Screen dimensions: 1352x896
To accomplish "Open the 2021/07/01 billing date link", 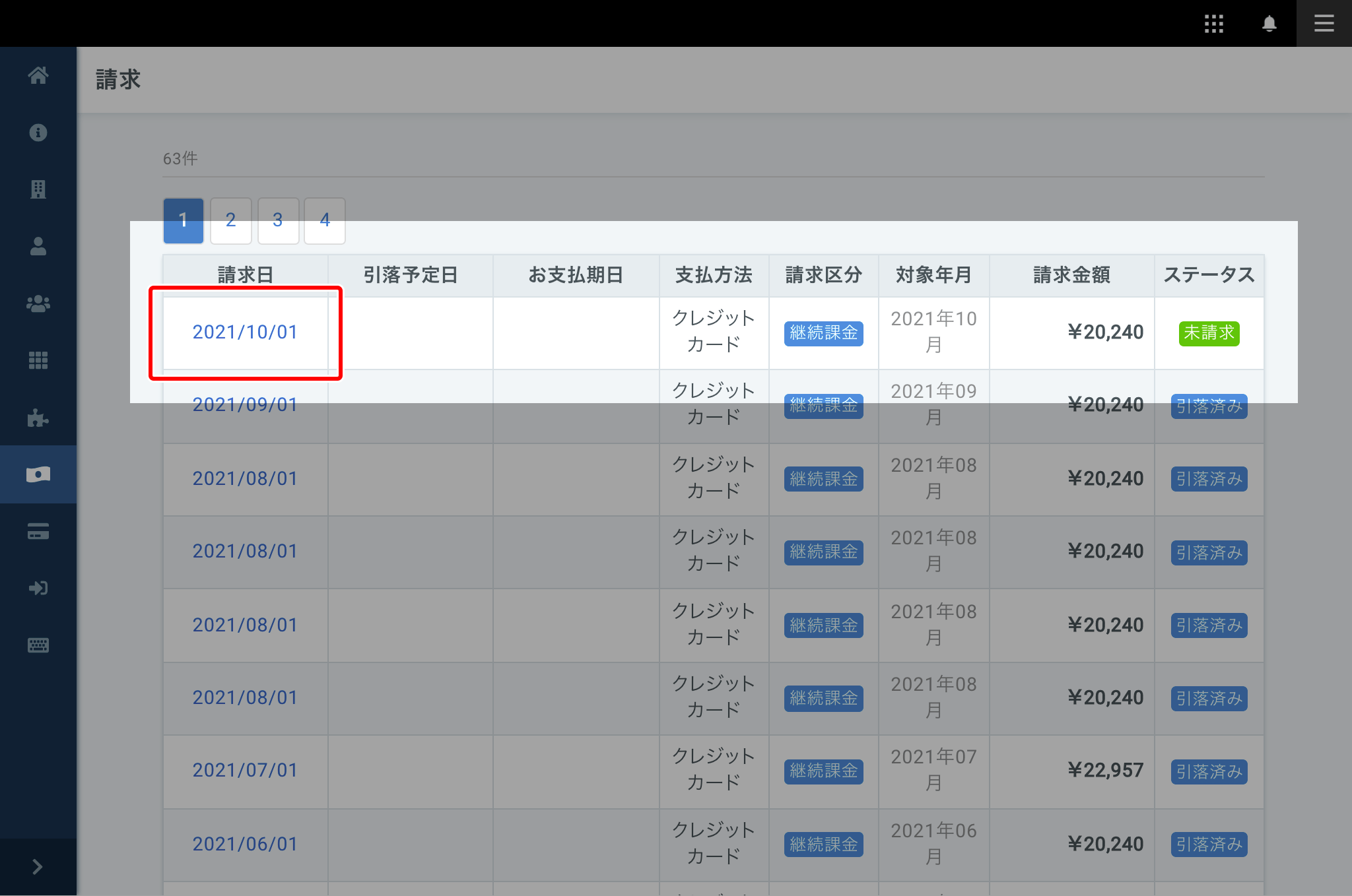I will pos(245,770).
